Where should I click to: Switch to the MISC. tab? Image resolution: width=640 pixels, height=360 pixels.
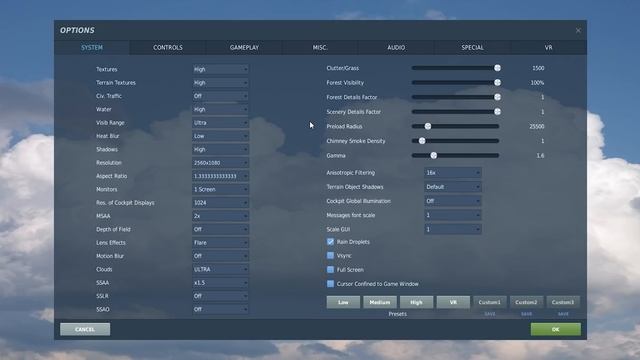[x=320, y=47]
